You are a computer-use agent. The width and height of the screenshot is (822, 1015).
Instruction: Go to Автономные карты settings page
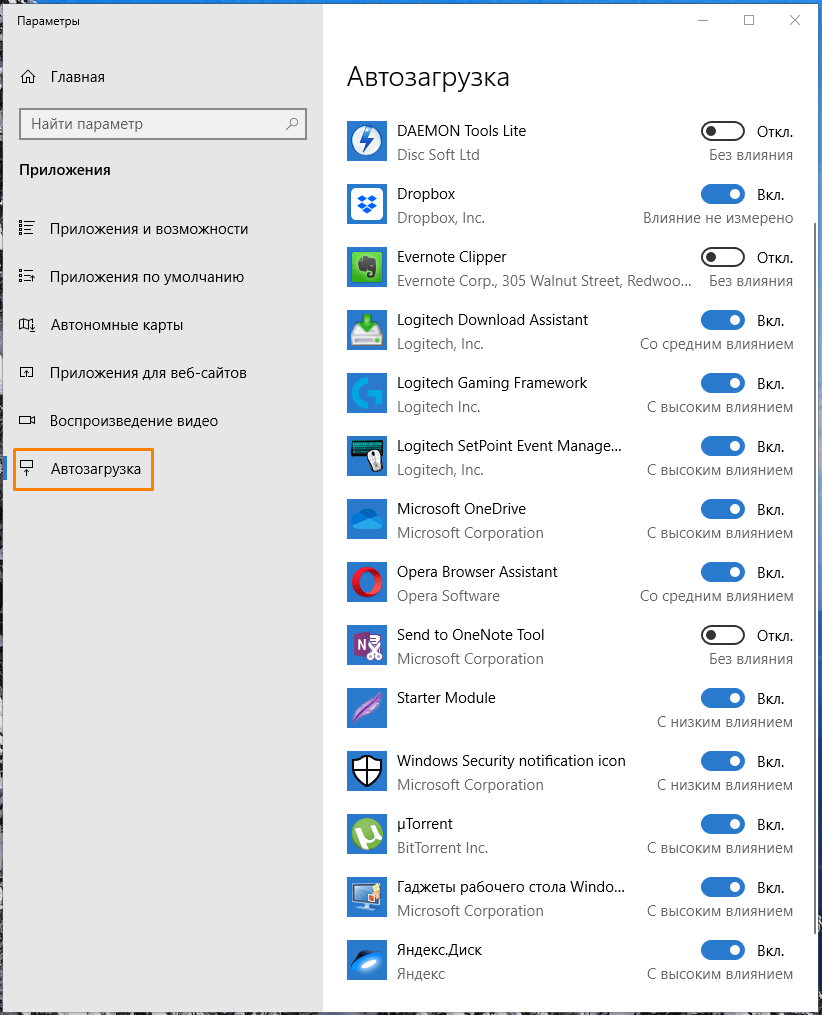coord(116,325)
